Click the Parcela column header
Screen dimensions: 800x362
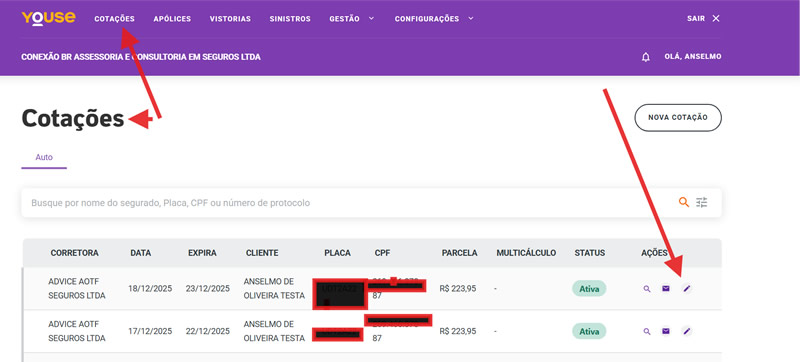[x=460, y=253]
